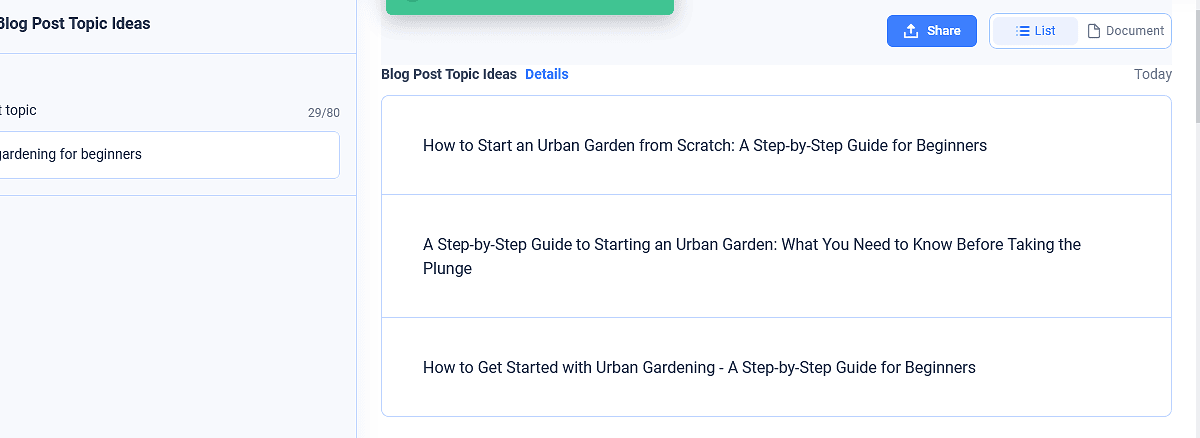The width and height of the screenshot is (1200, 438).
Task: Switch to the Document view tab
Action: click(x=1126, y=31)
